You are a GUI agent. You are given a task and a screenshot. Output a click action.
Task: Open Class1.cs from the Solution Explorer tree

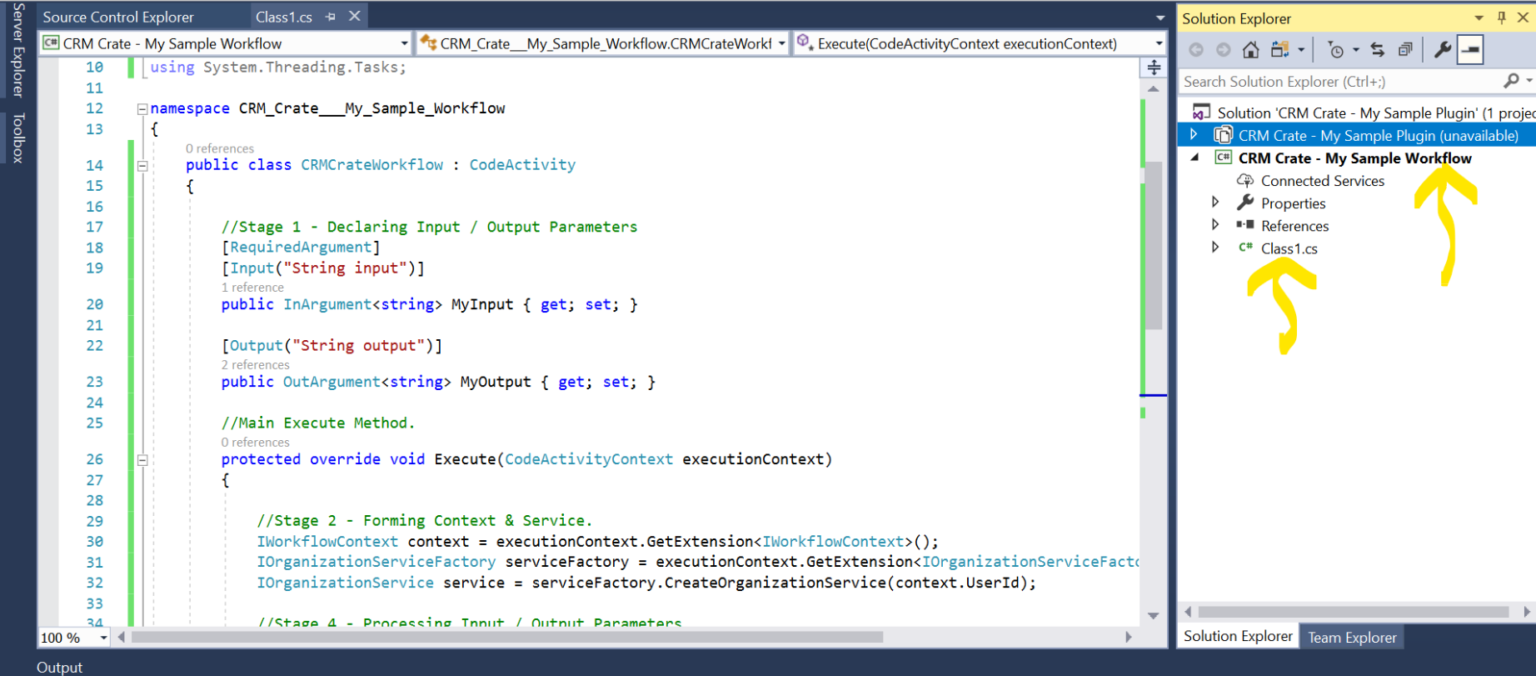coord(1289,248)
